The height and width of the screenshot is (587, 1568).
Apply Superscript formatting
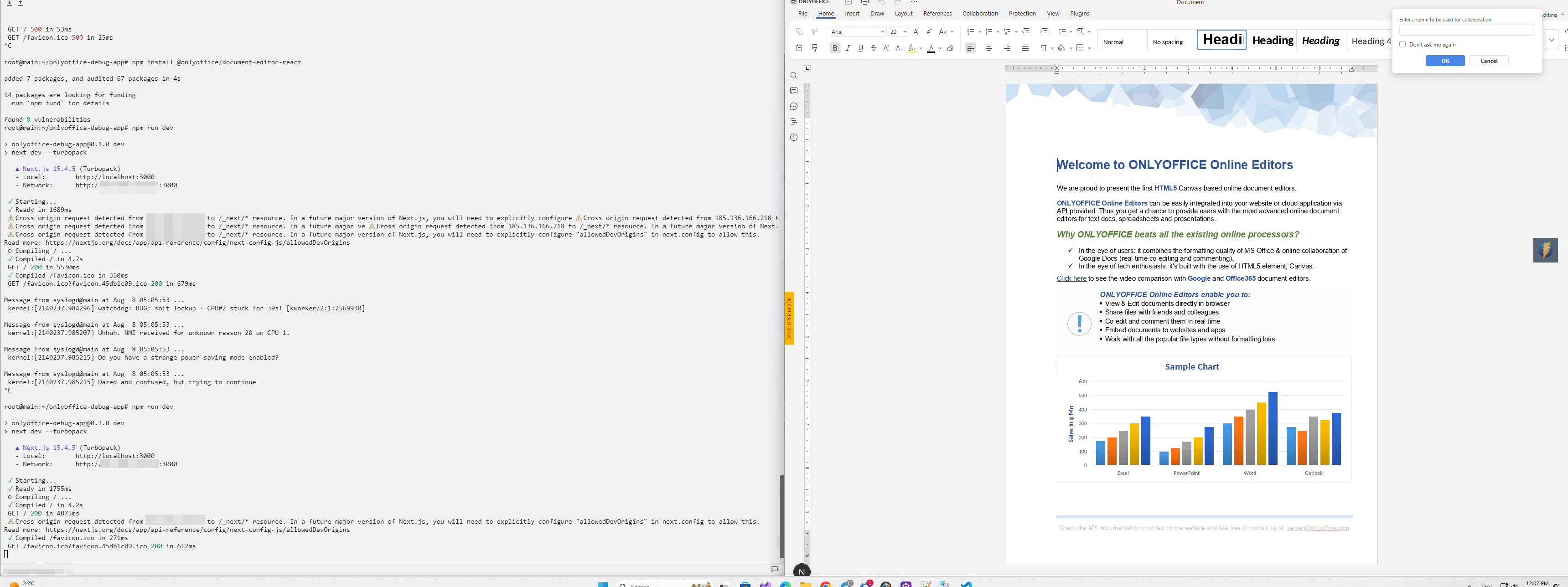click(x=886, y=48)
